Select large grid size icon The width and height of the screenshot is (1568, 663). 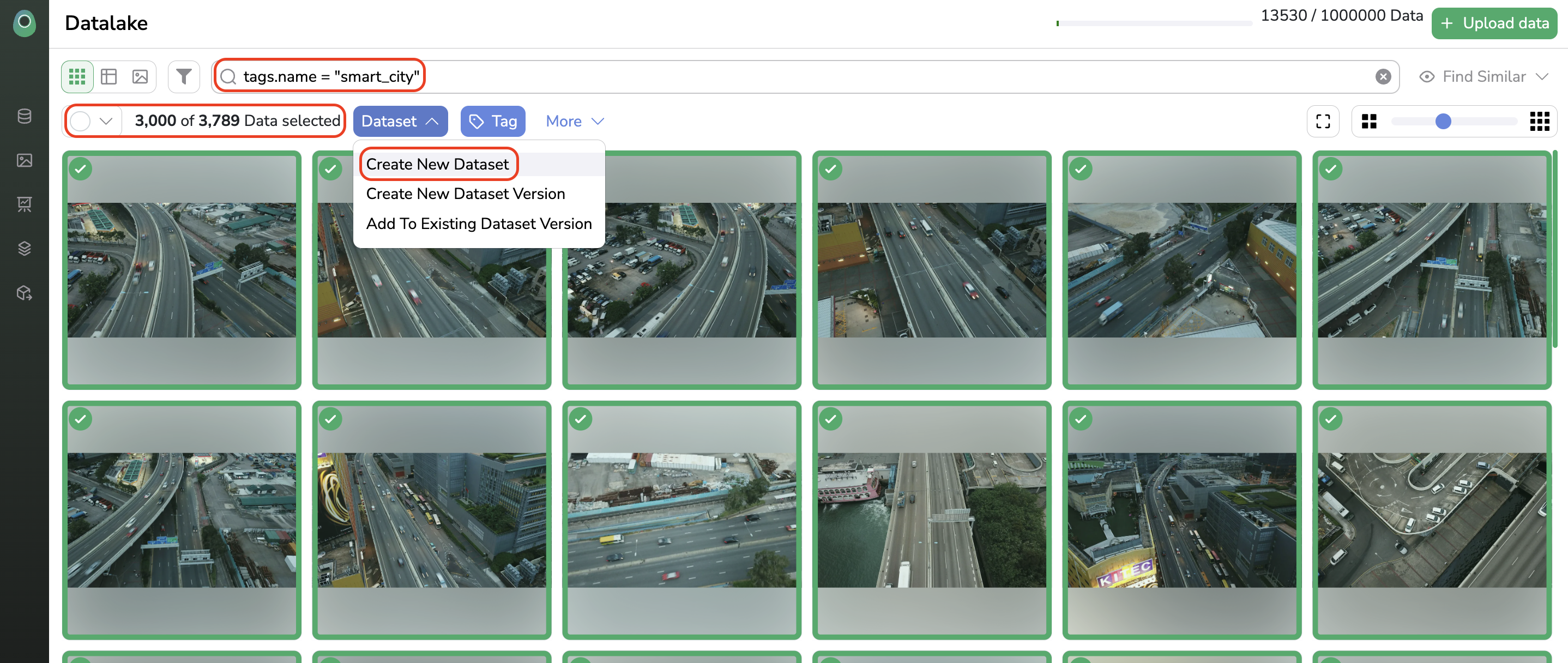(1369, 121)
